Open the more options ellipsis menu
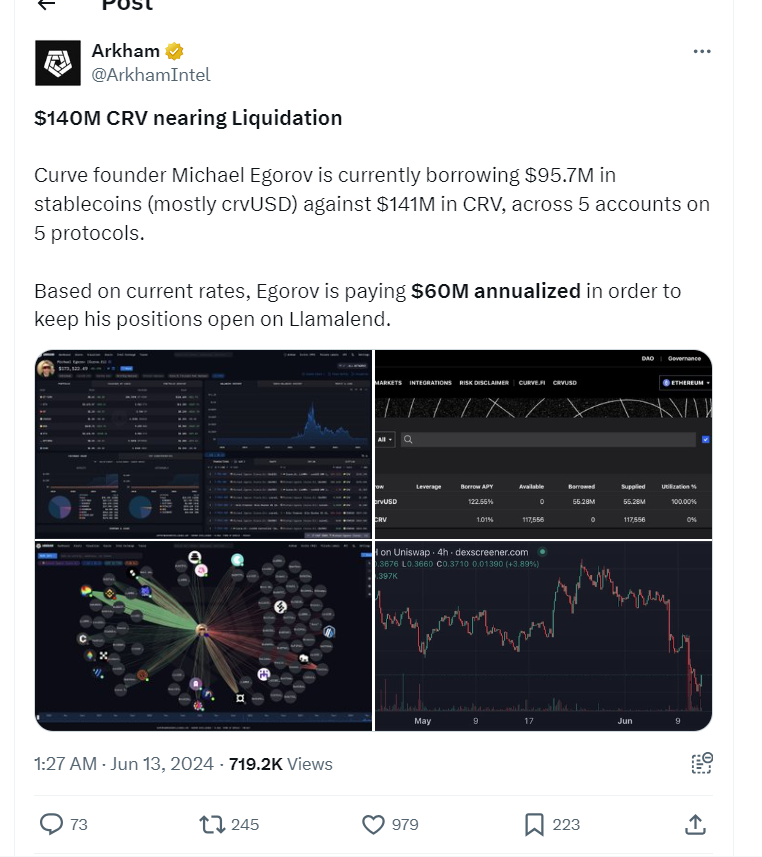This screenshot has height=857, width=762. coord(703,51)
